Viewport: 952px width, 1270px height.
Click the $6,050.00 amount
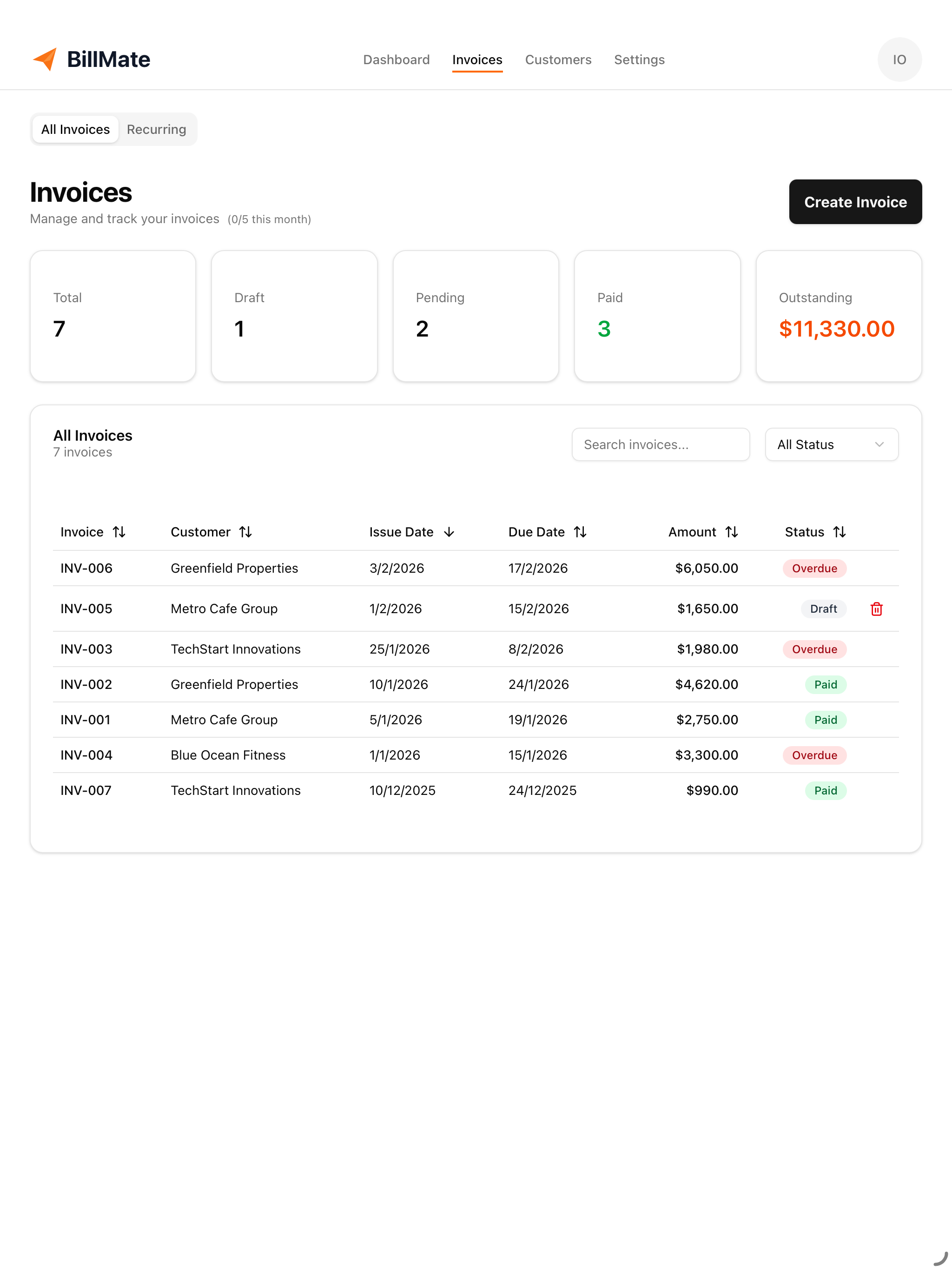point(706,568)
